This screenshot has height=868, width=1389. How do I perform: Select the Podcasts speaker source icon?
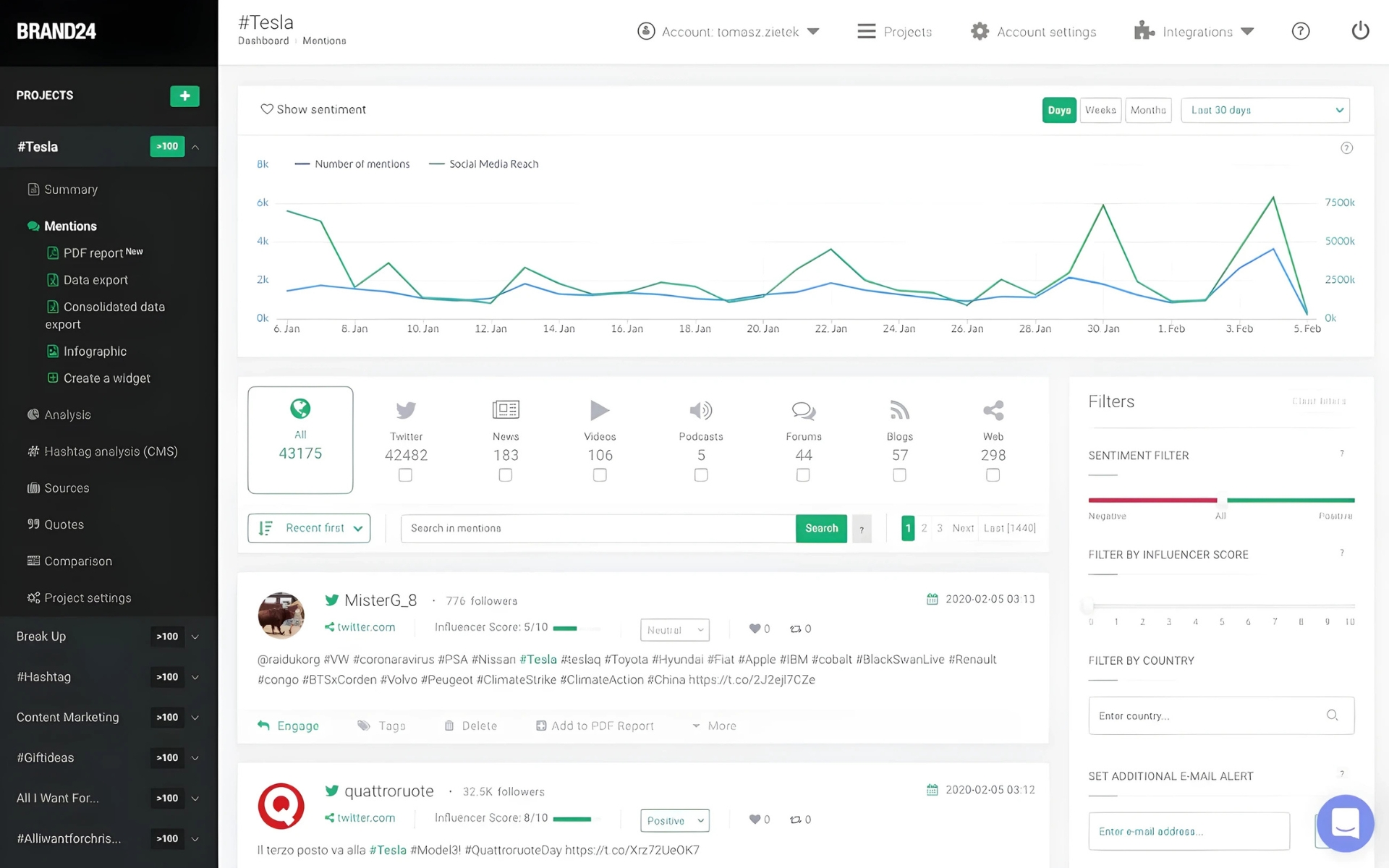701,410
